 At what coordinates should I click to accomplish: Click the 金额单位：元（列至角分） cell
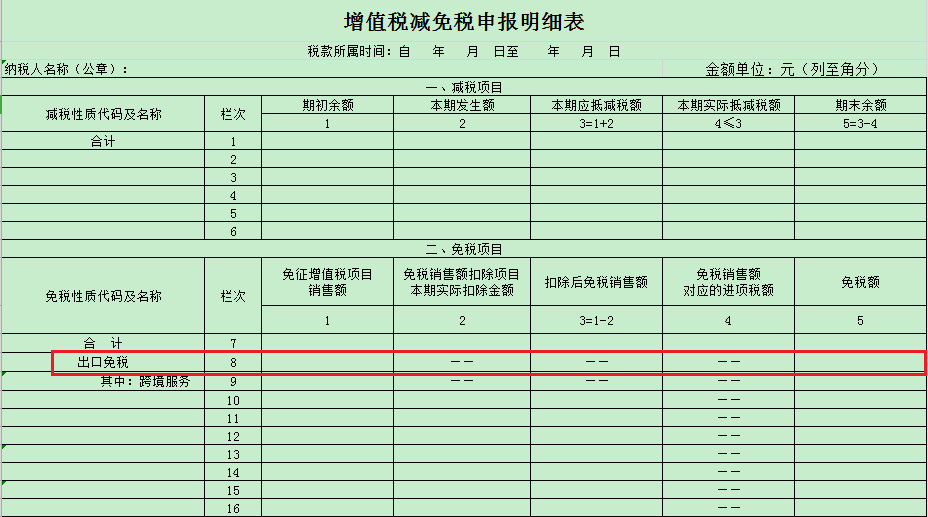coord(792,69)
